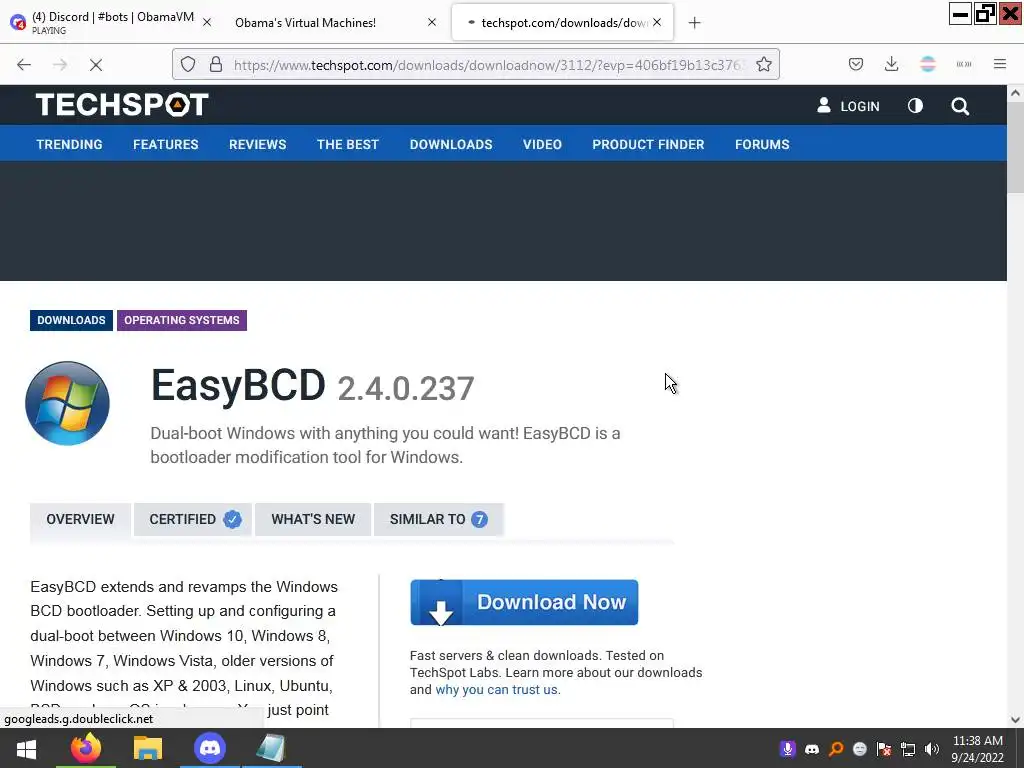1024x768 pixels.
Task: Click the padlock site security icon
Action: point(216,64)
